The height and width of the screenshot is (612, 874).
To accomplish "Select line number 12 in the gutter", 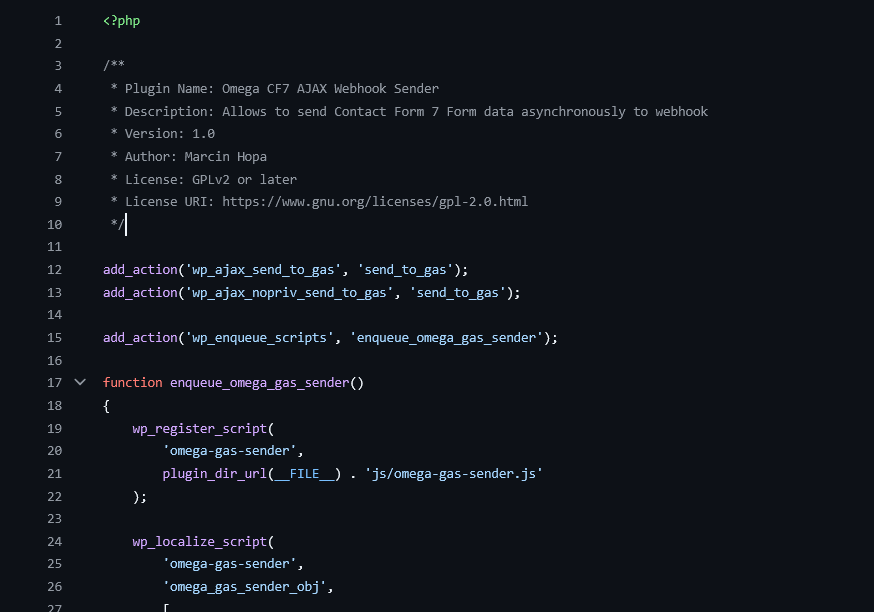I will tap(54, 269).
